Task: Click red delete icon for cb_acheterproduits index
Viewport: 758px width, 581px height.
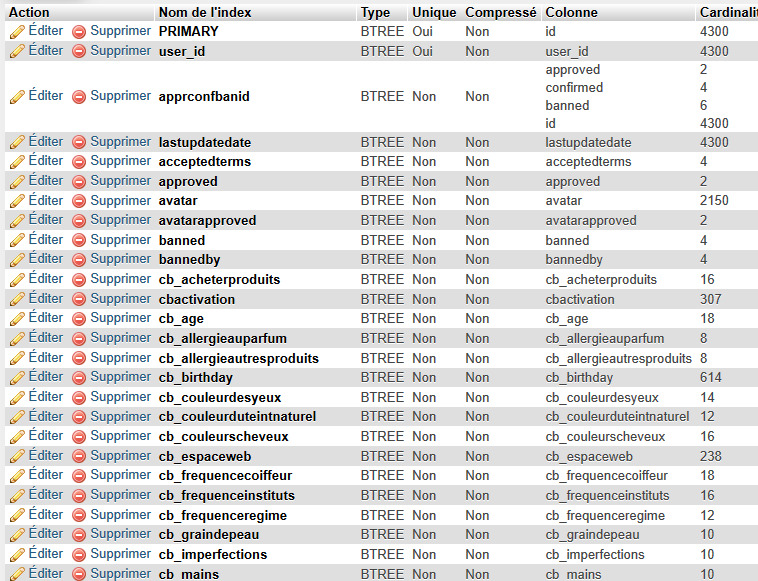Action: point(79,280)
